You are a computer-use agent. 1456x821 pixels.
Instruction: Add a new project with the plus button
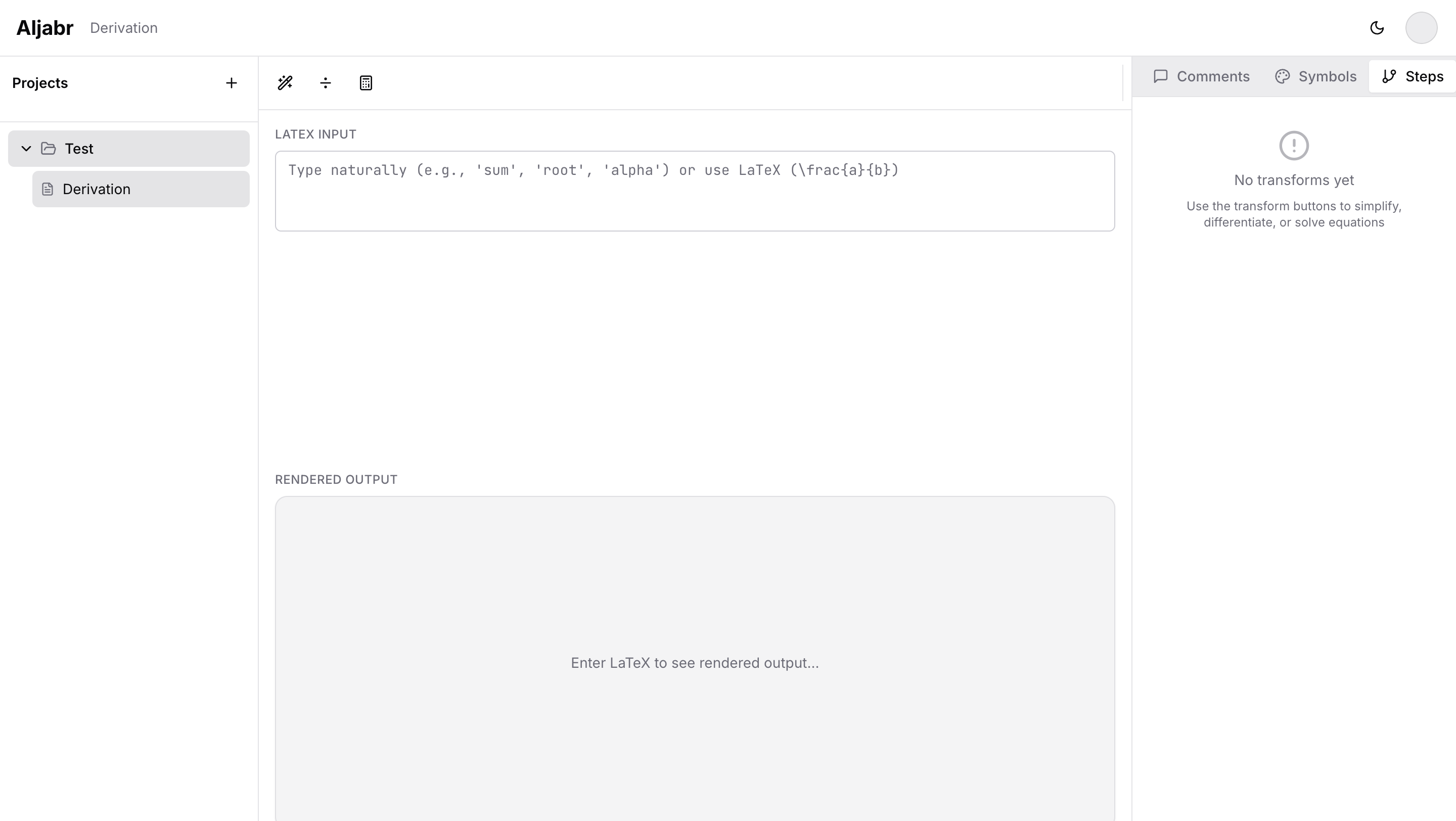[231, 82]
